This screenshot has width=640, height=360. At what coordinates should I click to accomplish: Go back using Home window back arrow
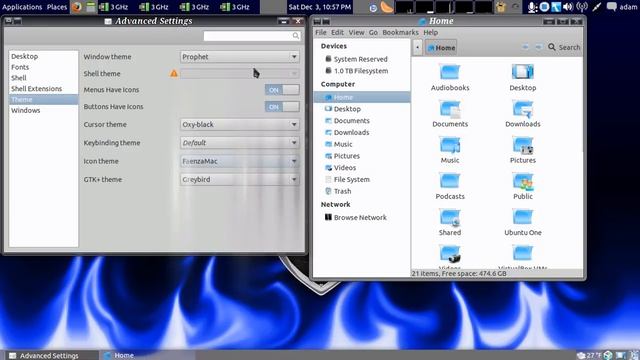(525, 47)
